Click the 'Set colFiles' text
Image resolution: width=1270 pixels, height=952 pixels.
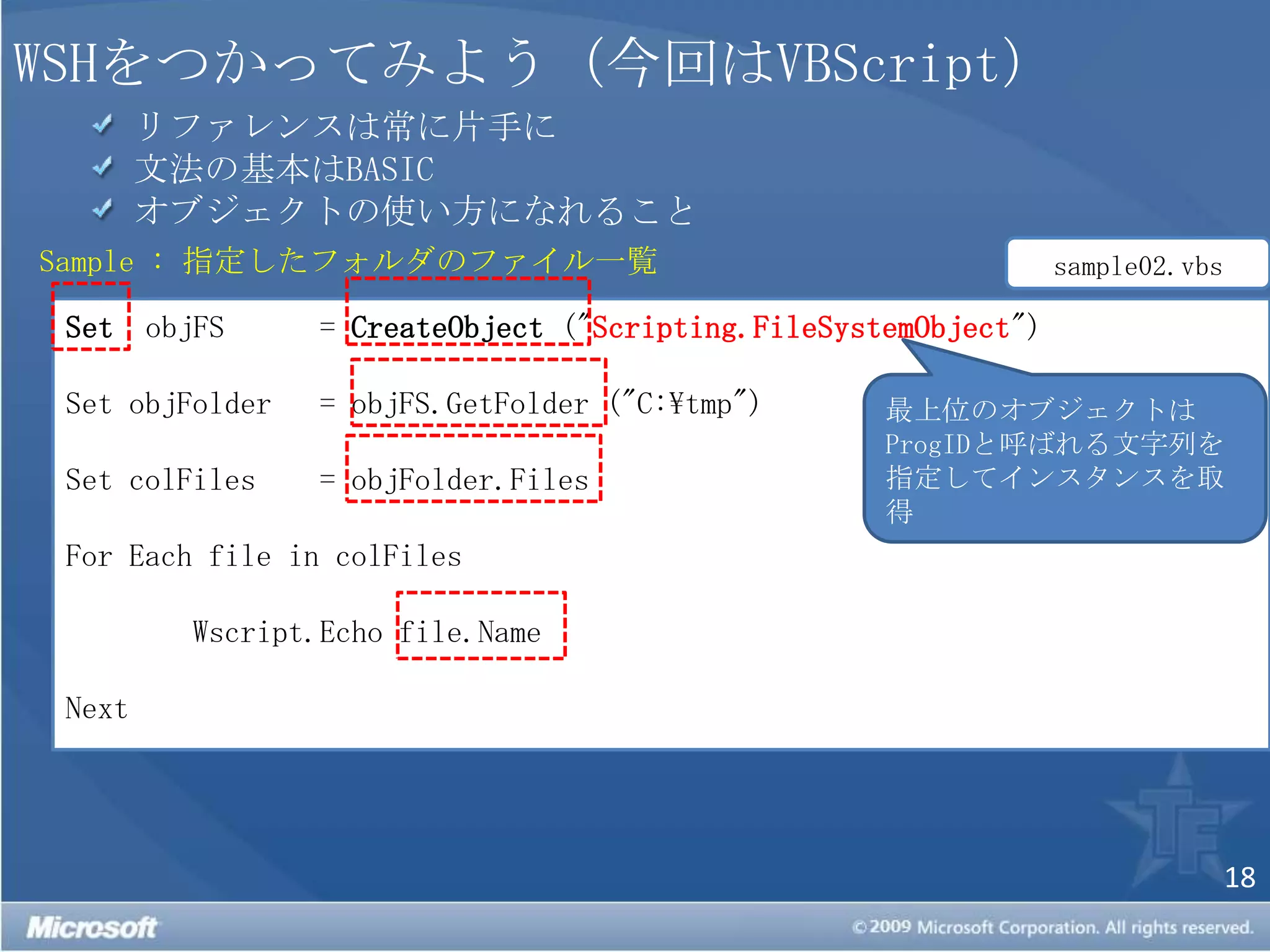(x=160, y=480)
